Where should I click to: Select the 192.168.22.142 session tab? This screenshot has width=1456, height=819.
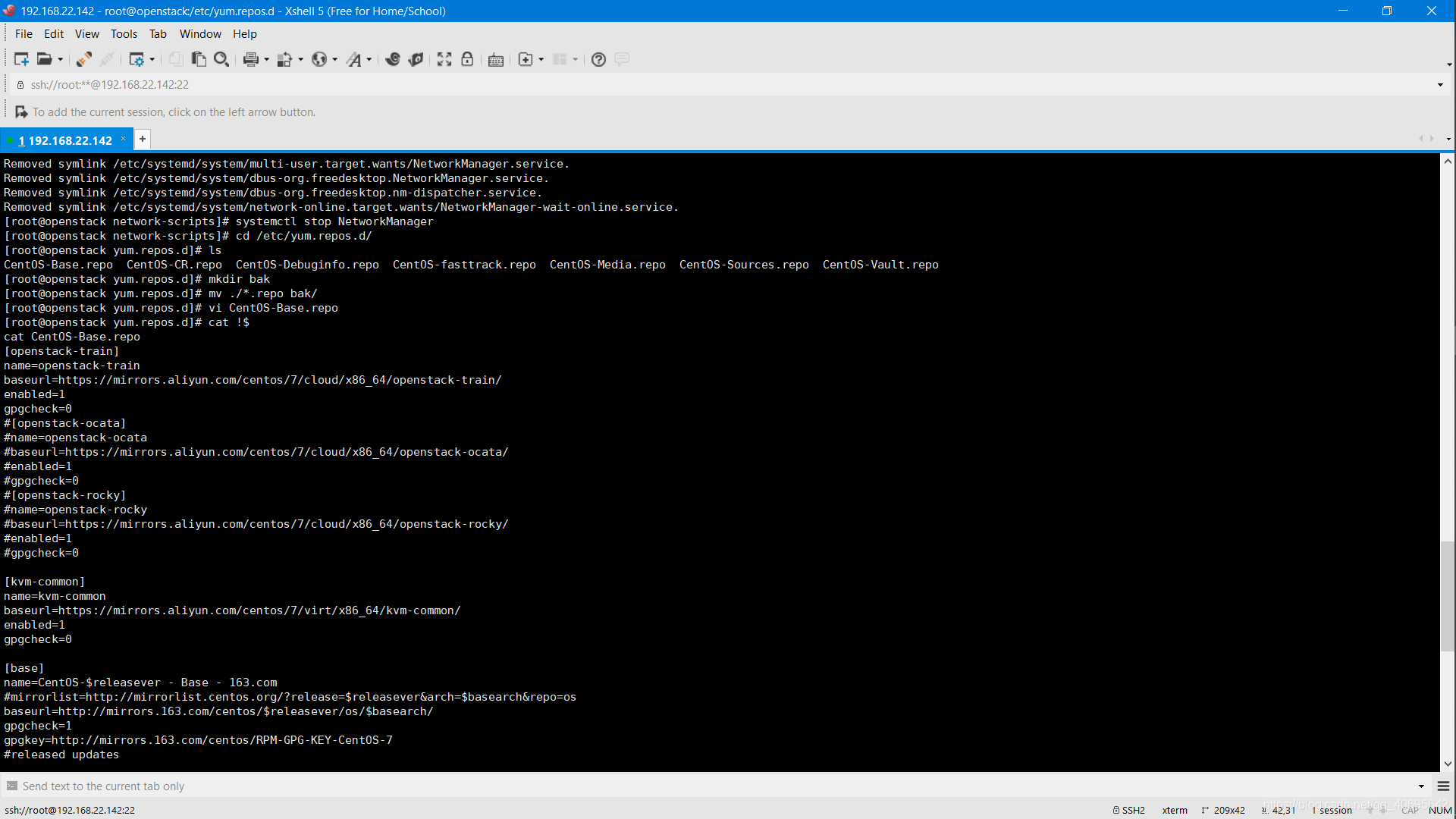[65, 140]
